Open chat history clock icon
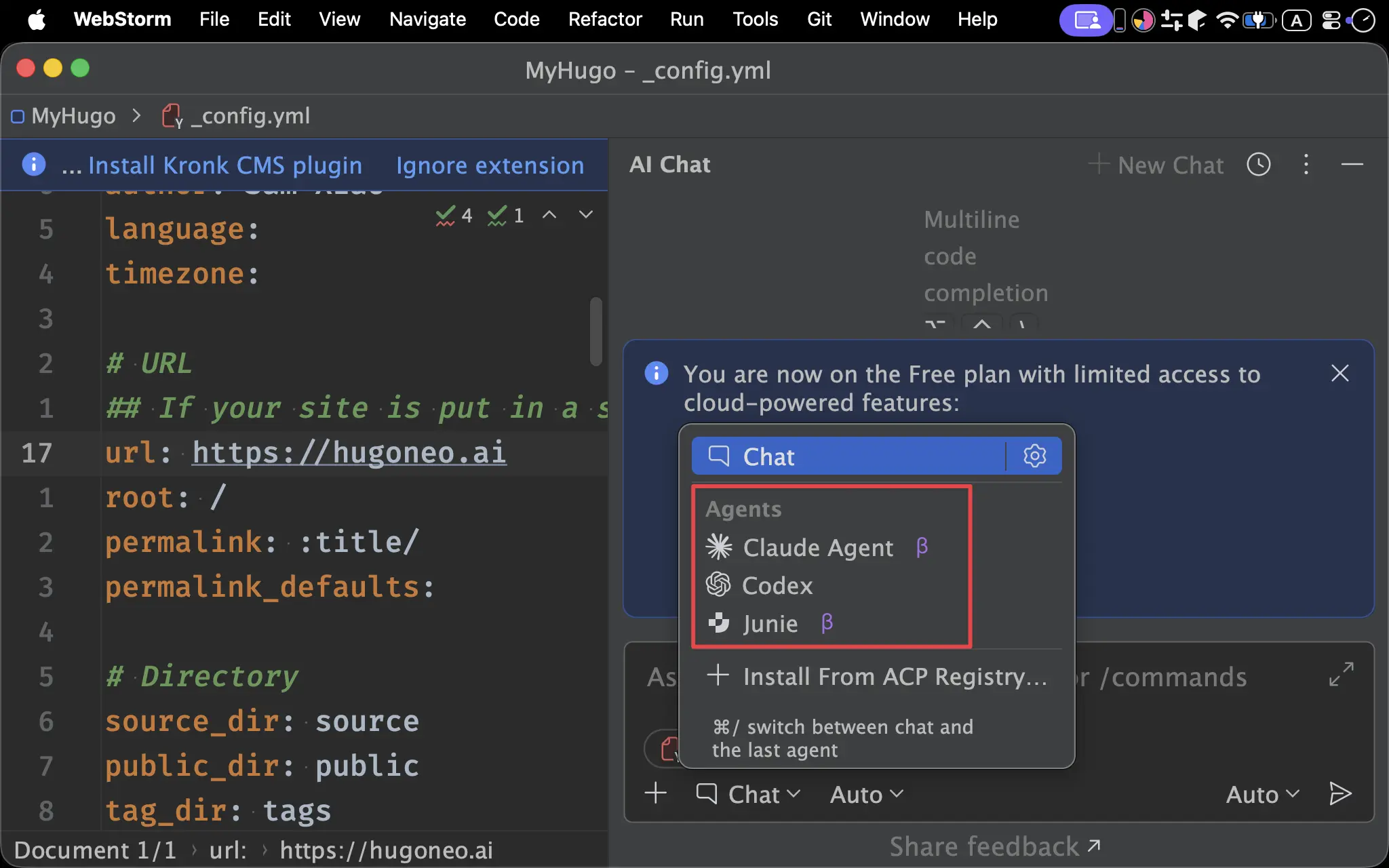 click(x=1259, y=165)
